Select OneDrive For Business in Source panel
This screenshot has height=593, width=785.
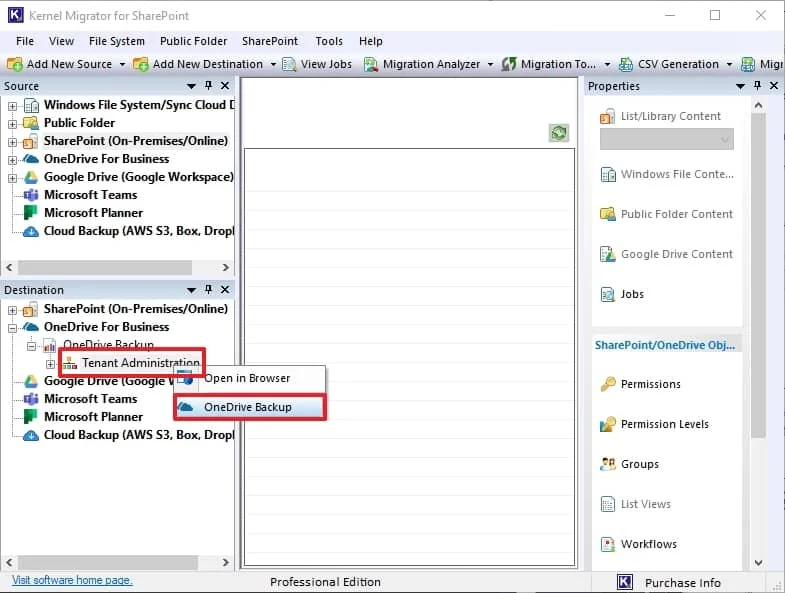106,159
